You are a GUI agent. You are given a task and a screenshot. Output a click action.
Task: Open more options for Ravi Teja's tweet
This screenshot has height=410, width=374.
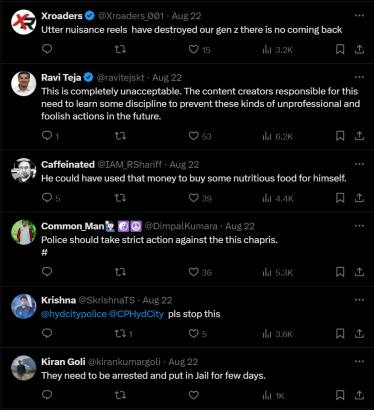pos(359,77)
